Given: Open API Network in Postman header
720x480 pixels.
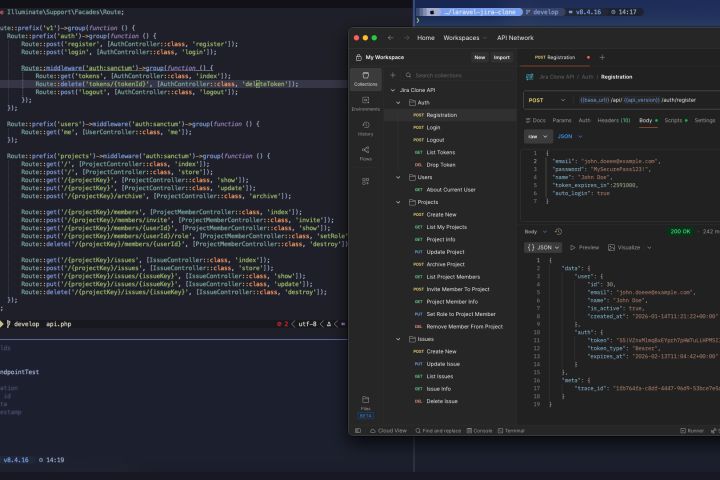Looking at the screenshot, I should [515, 38].
